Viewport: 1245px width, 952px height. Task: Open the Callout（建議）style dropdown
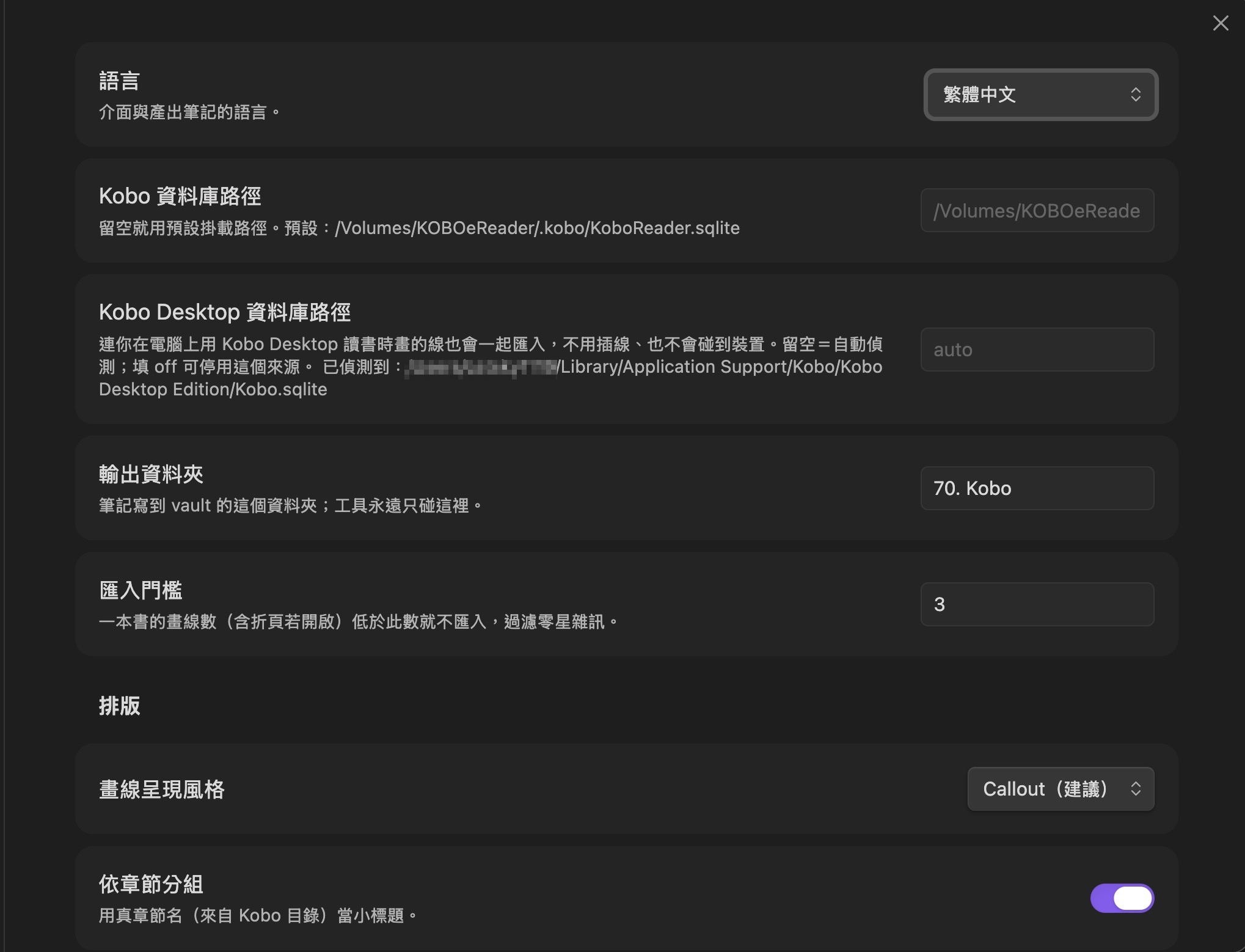click(1061, 789)
